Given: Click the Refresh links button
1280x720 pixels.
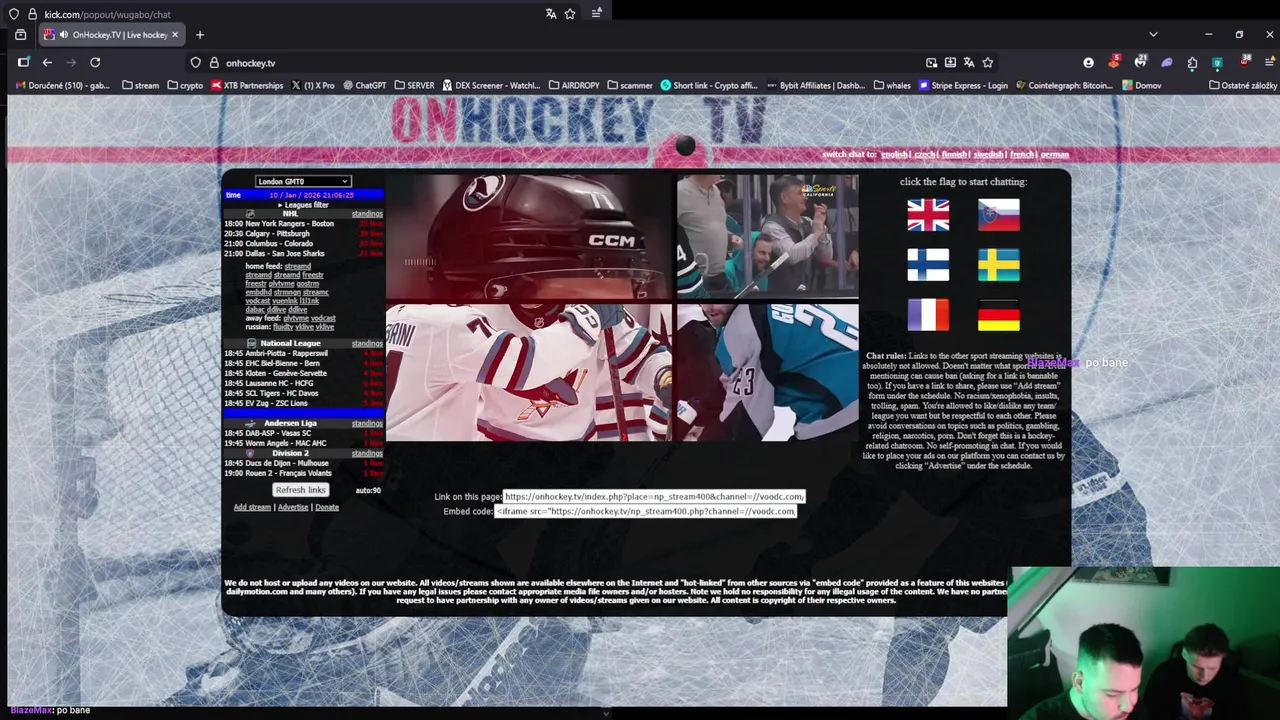Looking at the screenshot, I should 300,490.
